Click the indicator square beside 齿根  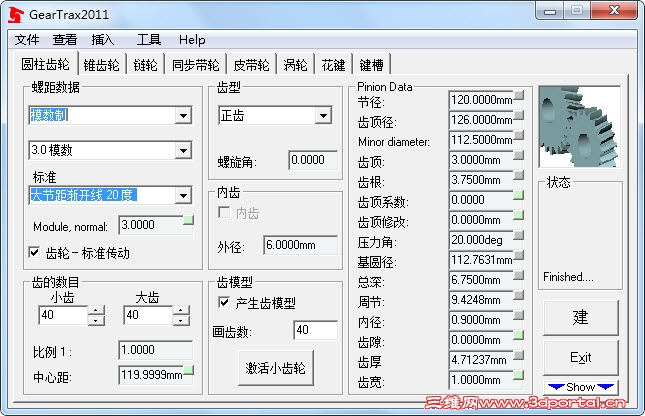click(x=519, y=175)
